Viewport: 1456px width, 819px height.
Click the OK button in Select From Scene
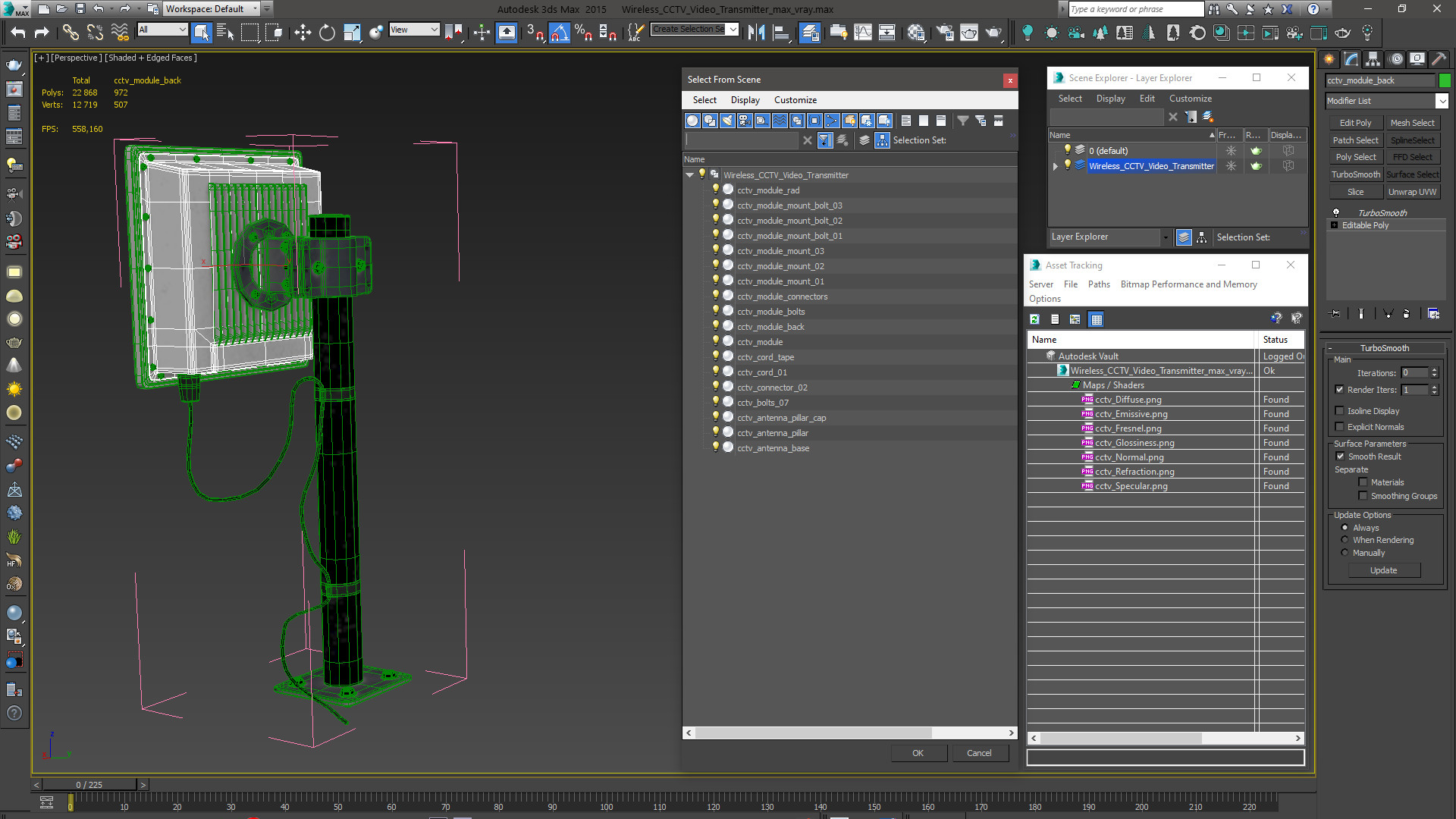pos(918,753)
